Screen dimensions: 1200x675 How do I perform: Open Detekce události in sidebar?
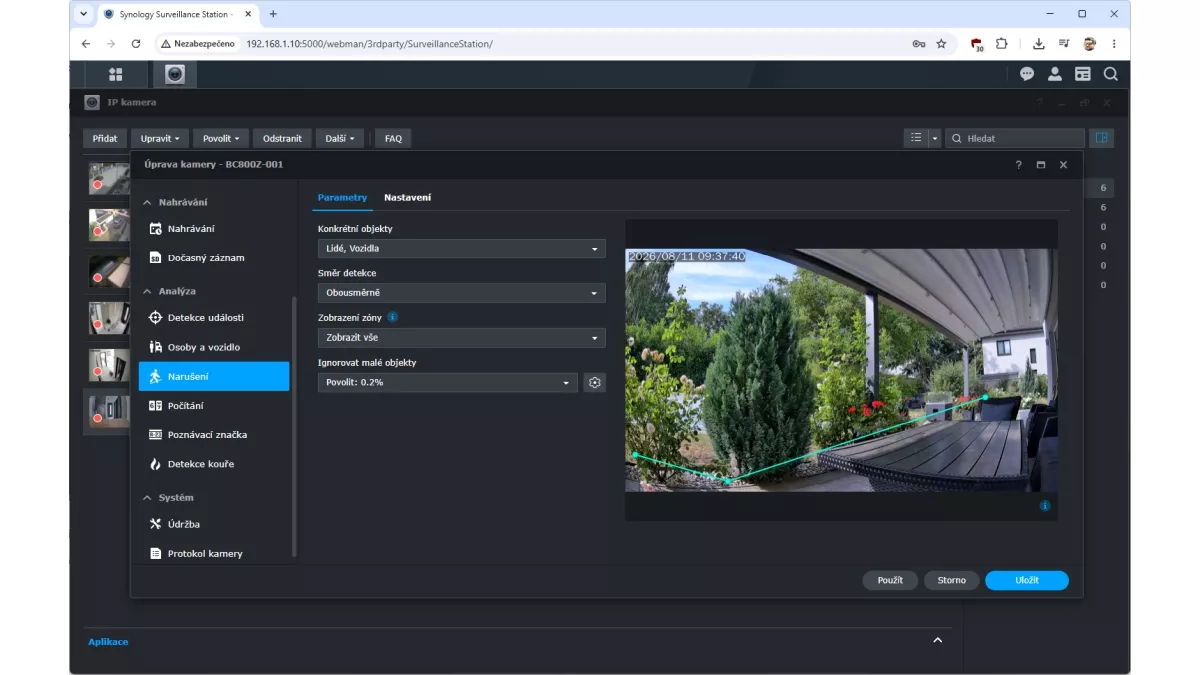point(214,318)
